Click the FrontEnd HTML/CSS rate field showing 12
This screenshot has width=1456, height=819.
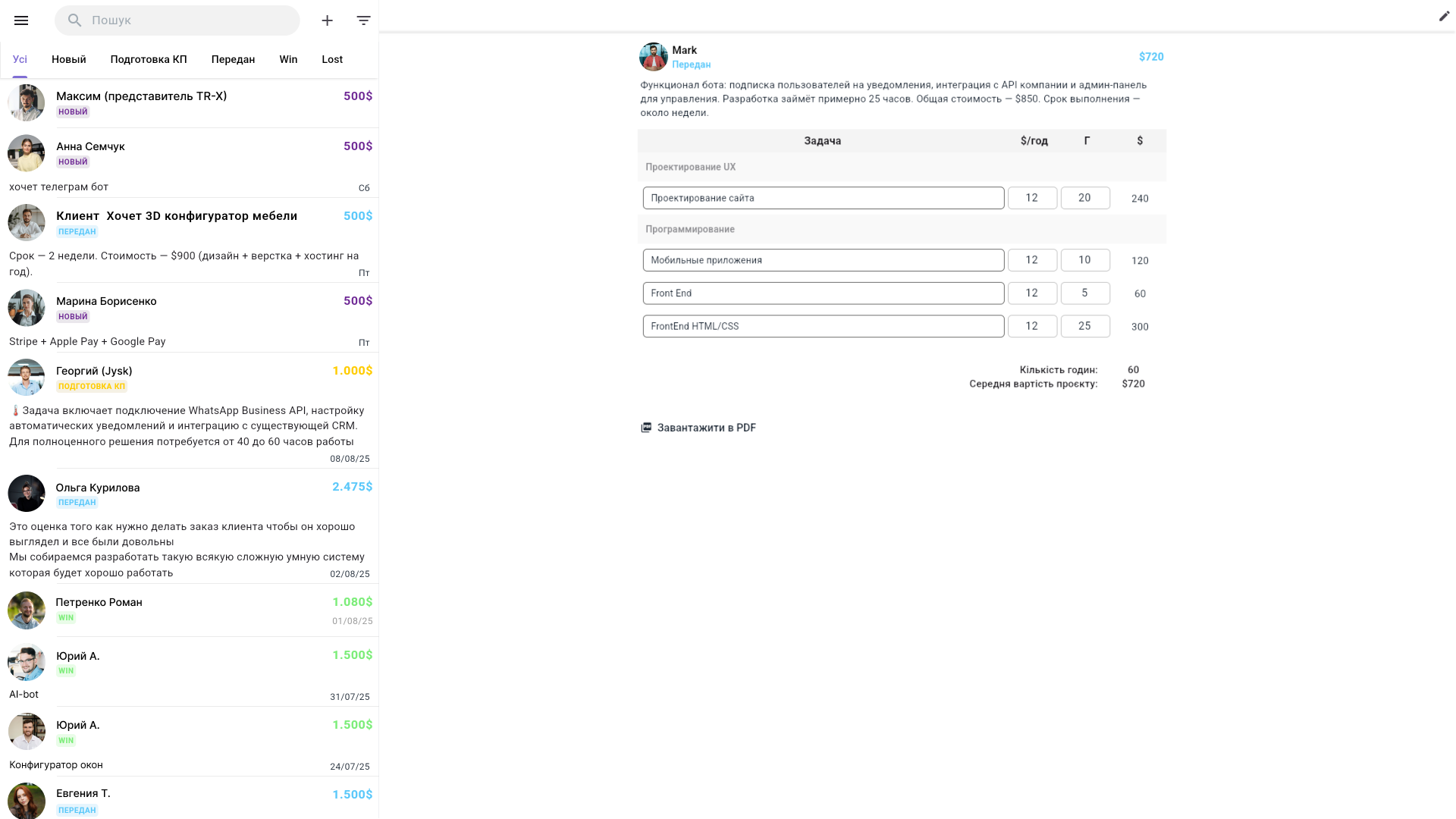pos(1032,326)
